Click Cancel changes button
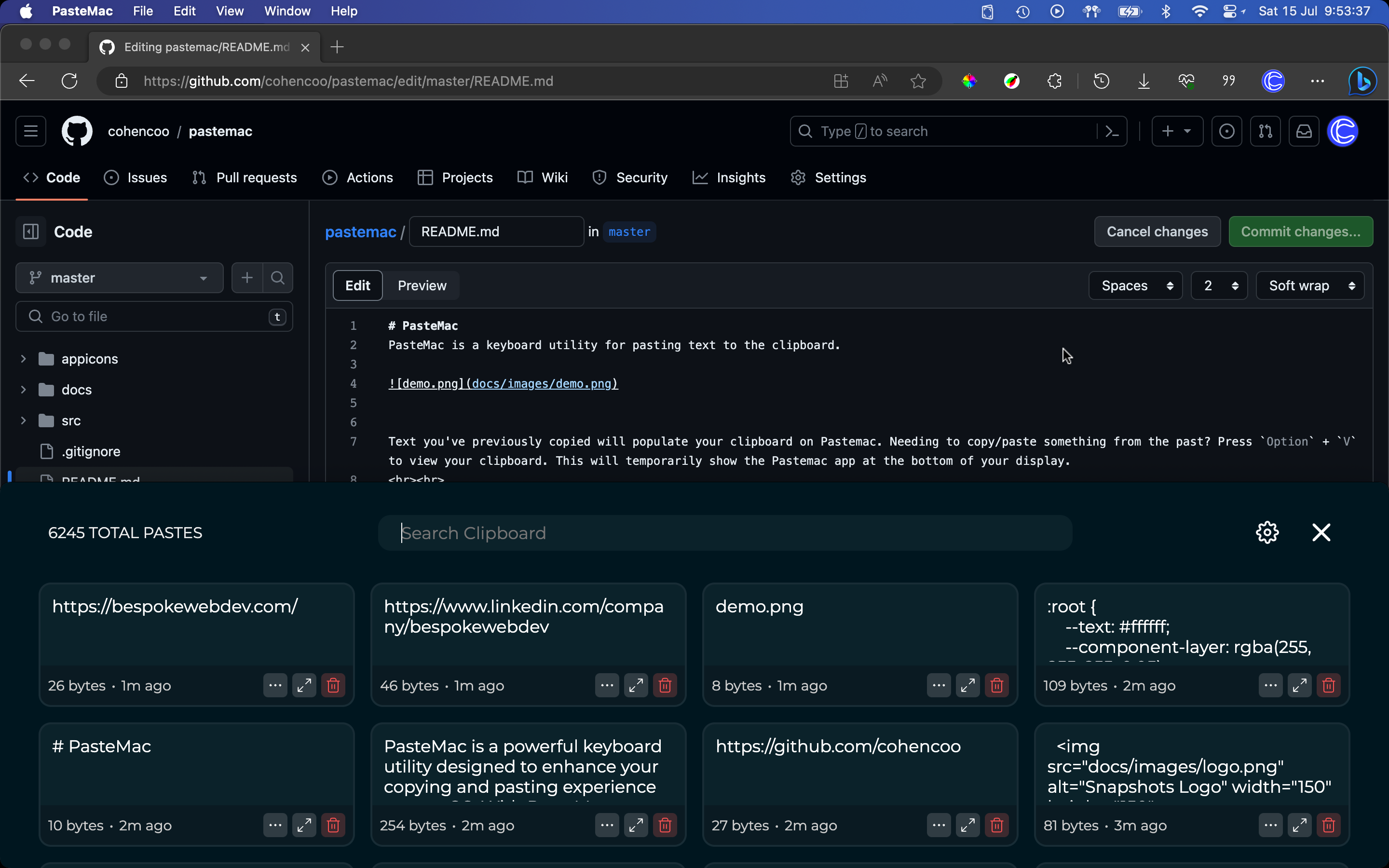Image resolution: width=1389 pixels, height=868 pixels. pyautogui.click(x=1157, y=231)
